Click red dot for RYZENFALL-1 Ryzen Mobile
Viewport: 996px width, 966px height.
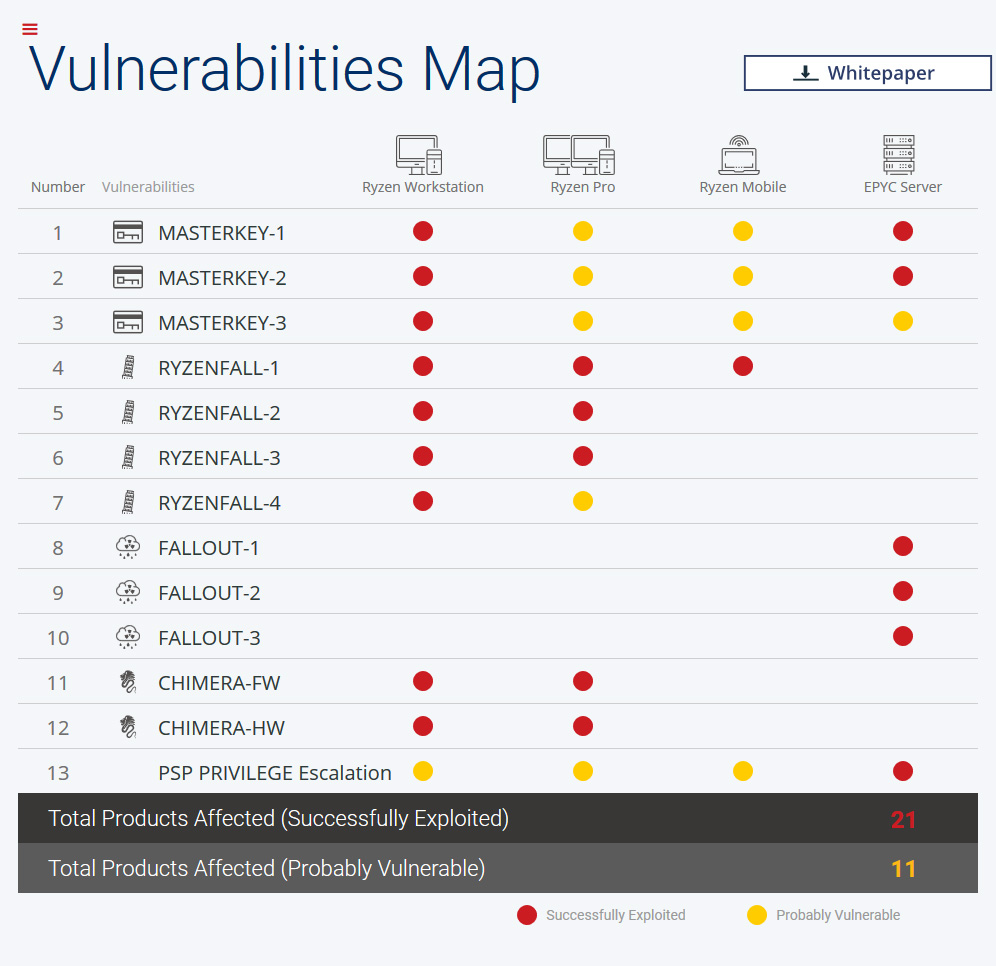click(743, 367)
